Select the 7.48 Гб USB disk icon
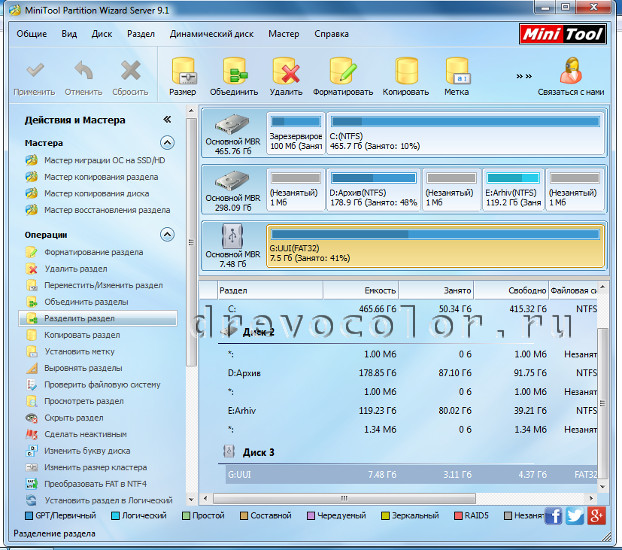This screenshot has height=550, width=622. click(232, 236)
